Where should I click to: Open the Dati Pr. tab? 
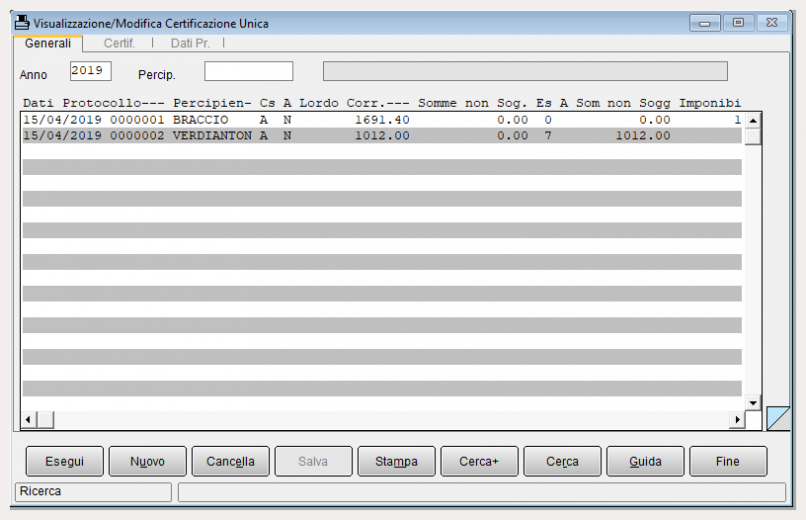tap(190, 43)
